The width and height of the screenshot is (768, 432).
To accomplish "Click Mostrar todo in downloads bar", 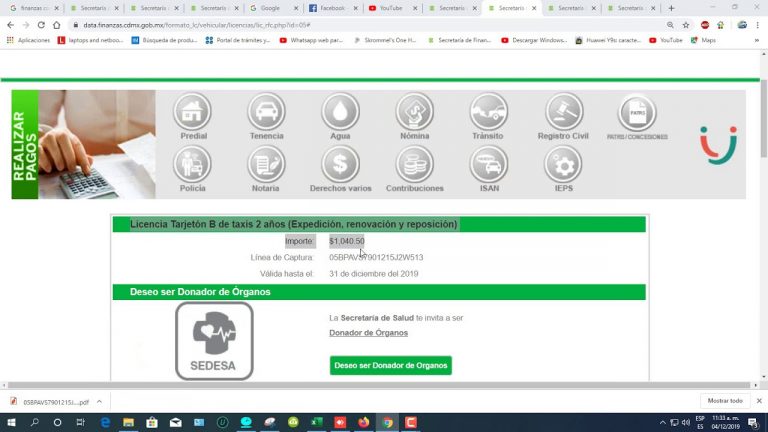I will (x=725, y=400).
